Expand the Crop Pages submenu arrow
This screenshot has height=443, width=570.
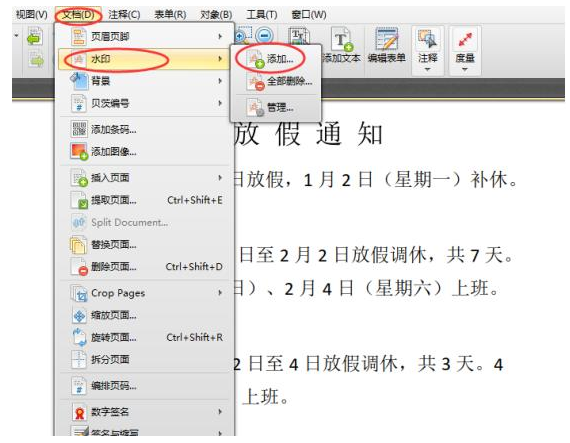220,293
